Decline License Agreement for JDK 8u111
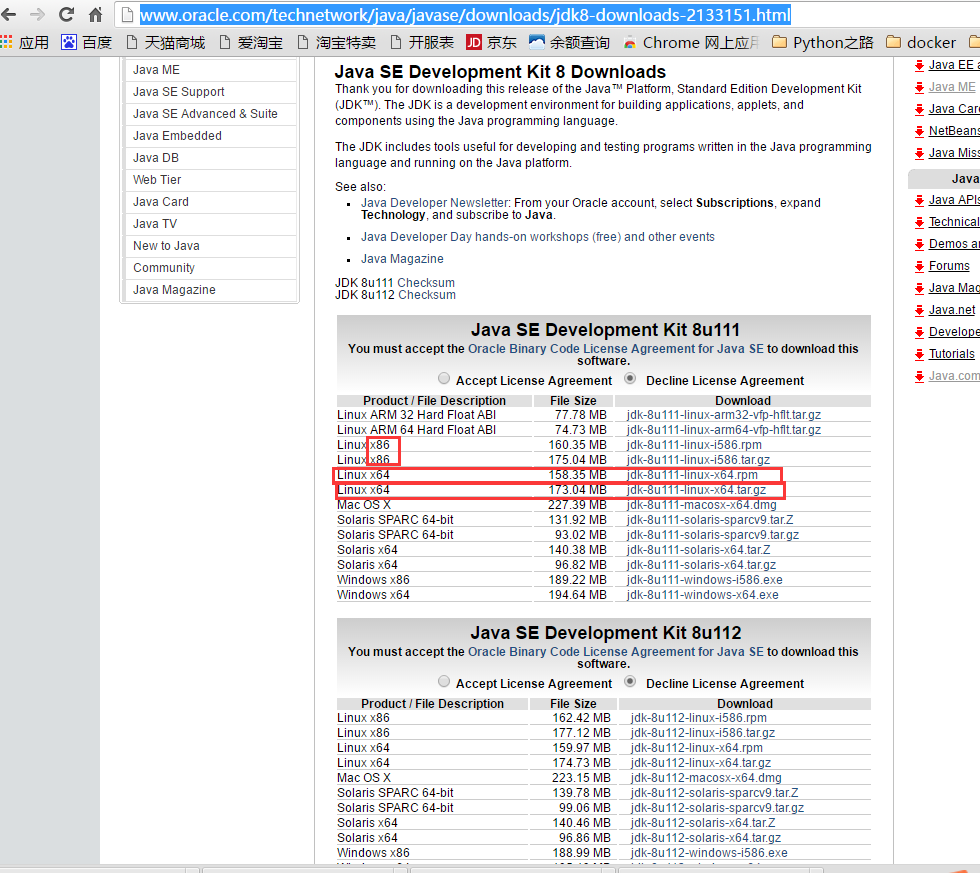980x873 pixels. (630, 378)
